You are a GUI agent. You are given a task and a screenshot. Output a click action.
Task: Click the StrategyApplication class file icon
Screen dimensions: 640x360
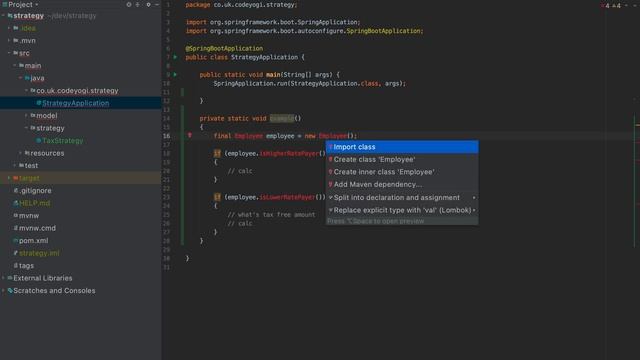click(x=39, y=103)
